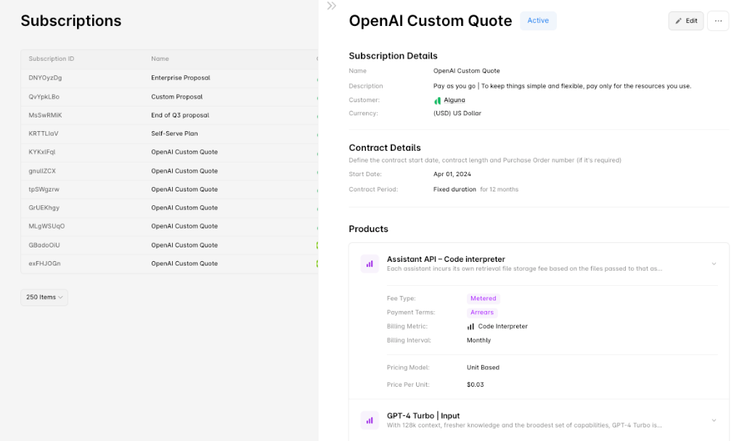Click the GPT-4 Turbo Input product icon
Screen dimensions: 750x441
369,420
